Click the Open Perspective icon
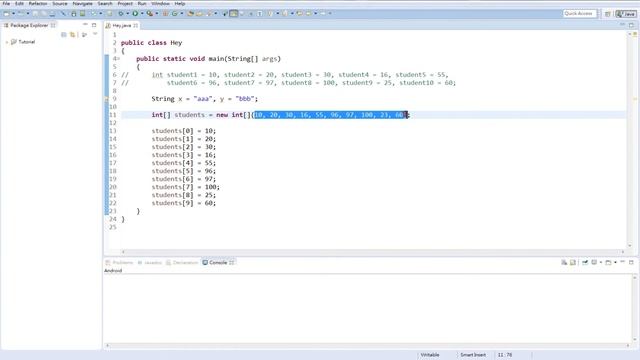The image size is (640, 360). pos(607,14)
